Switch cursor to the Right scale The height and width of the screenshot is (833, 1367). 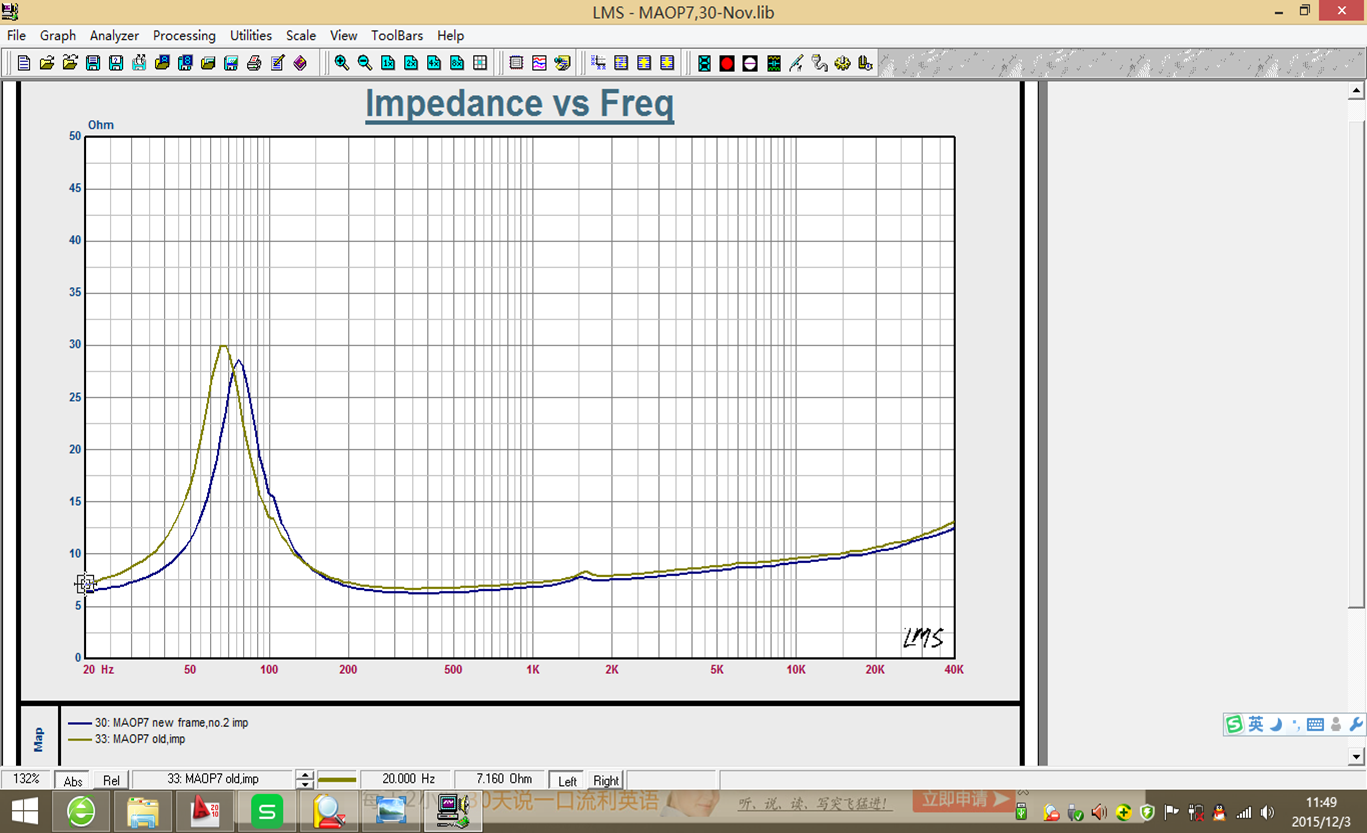click(x=606, y=780)
